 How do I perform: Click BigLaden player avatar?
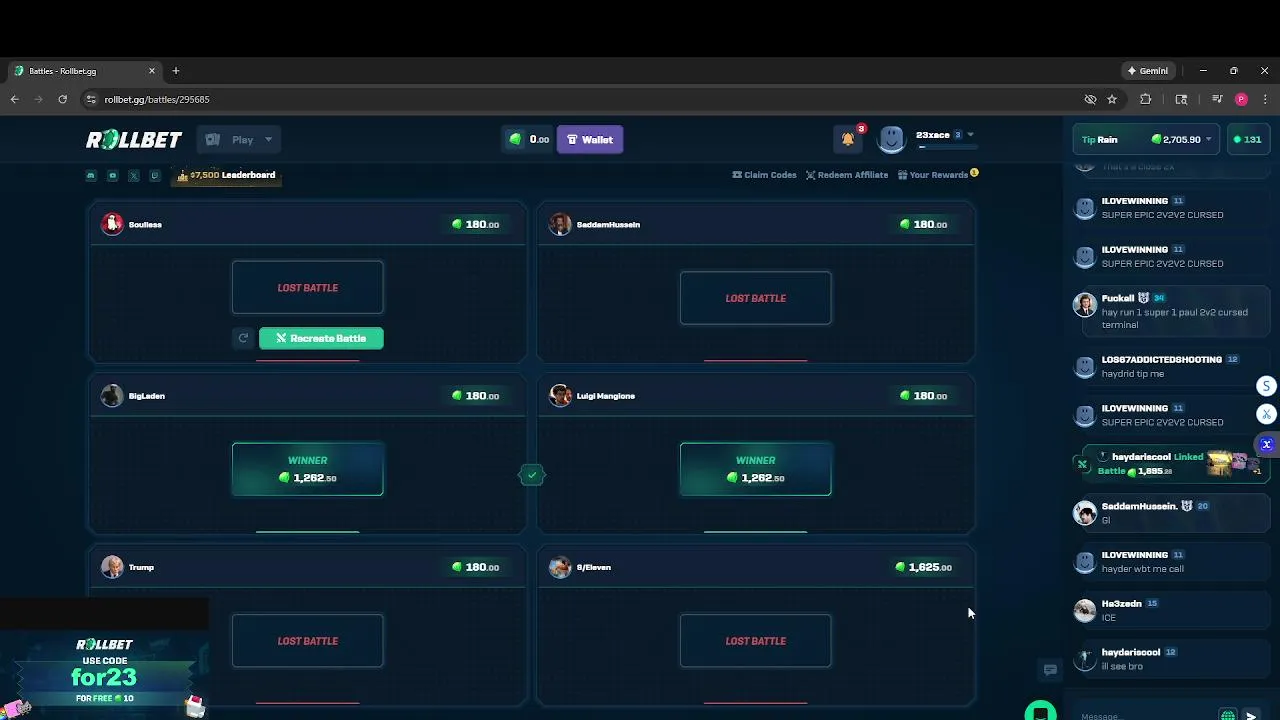(112, 396)
